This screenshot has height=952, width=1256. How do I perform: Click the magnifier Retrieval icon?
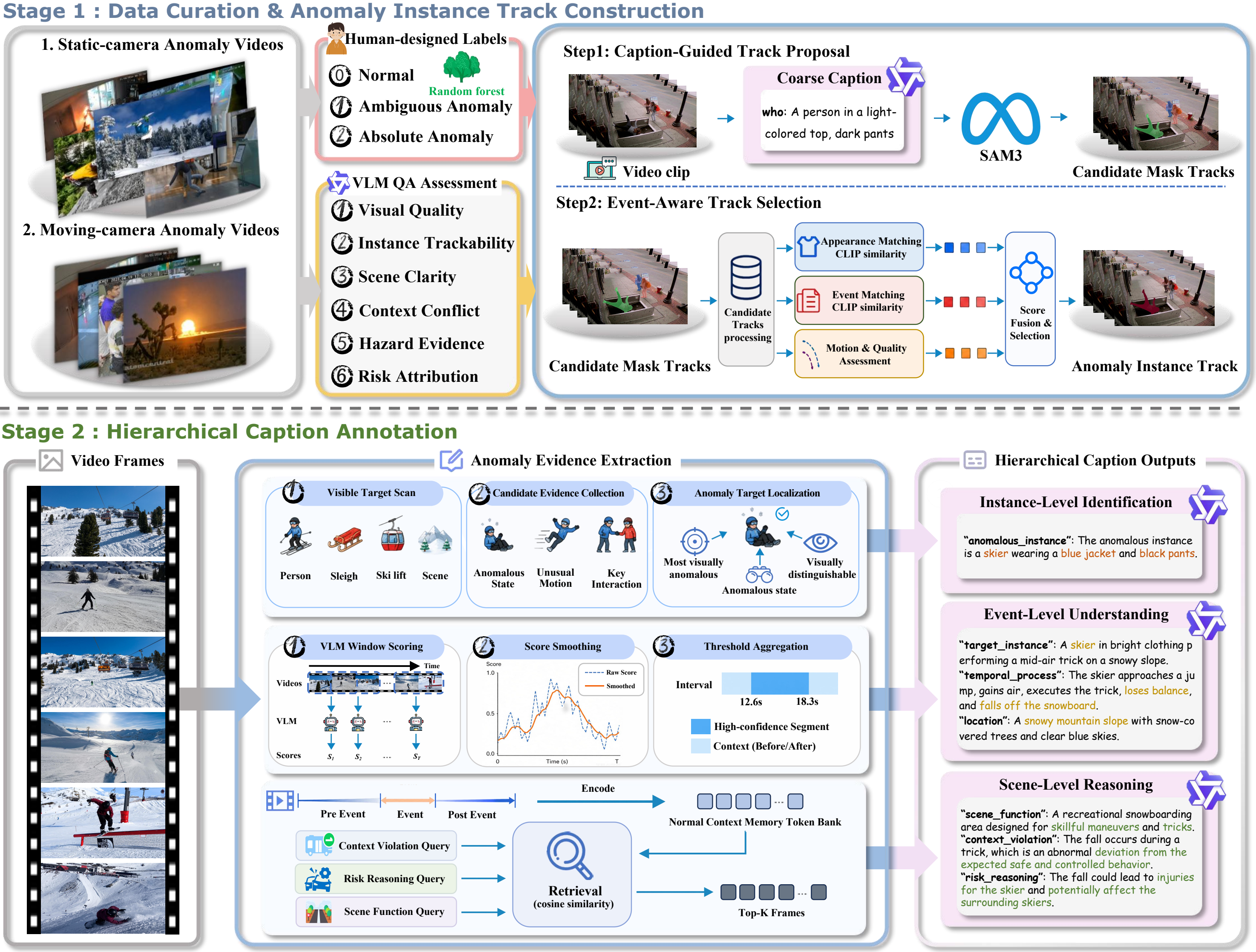(x=570, y=855)
